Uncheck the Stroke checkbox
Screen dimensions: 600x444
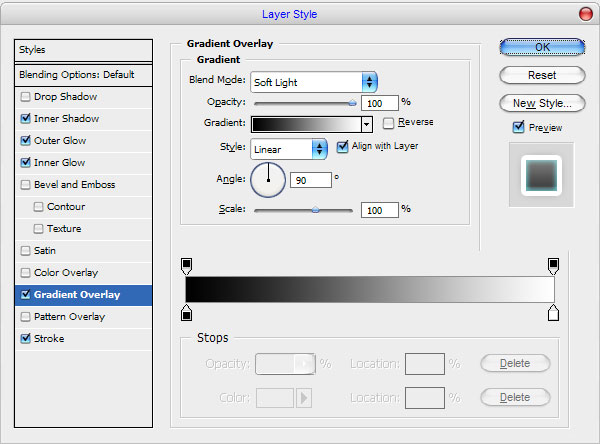(25, 339)
